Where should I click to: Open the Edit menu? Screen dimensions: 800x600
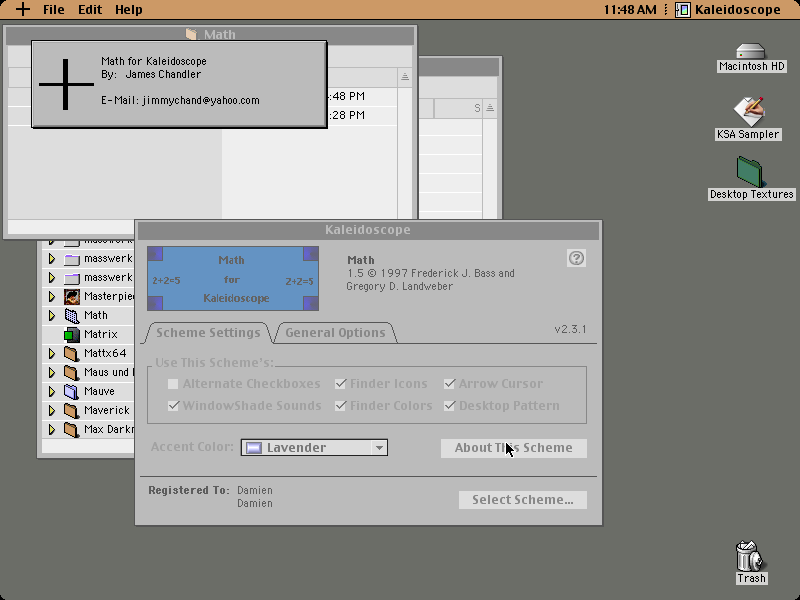coord(90,10)
